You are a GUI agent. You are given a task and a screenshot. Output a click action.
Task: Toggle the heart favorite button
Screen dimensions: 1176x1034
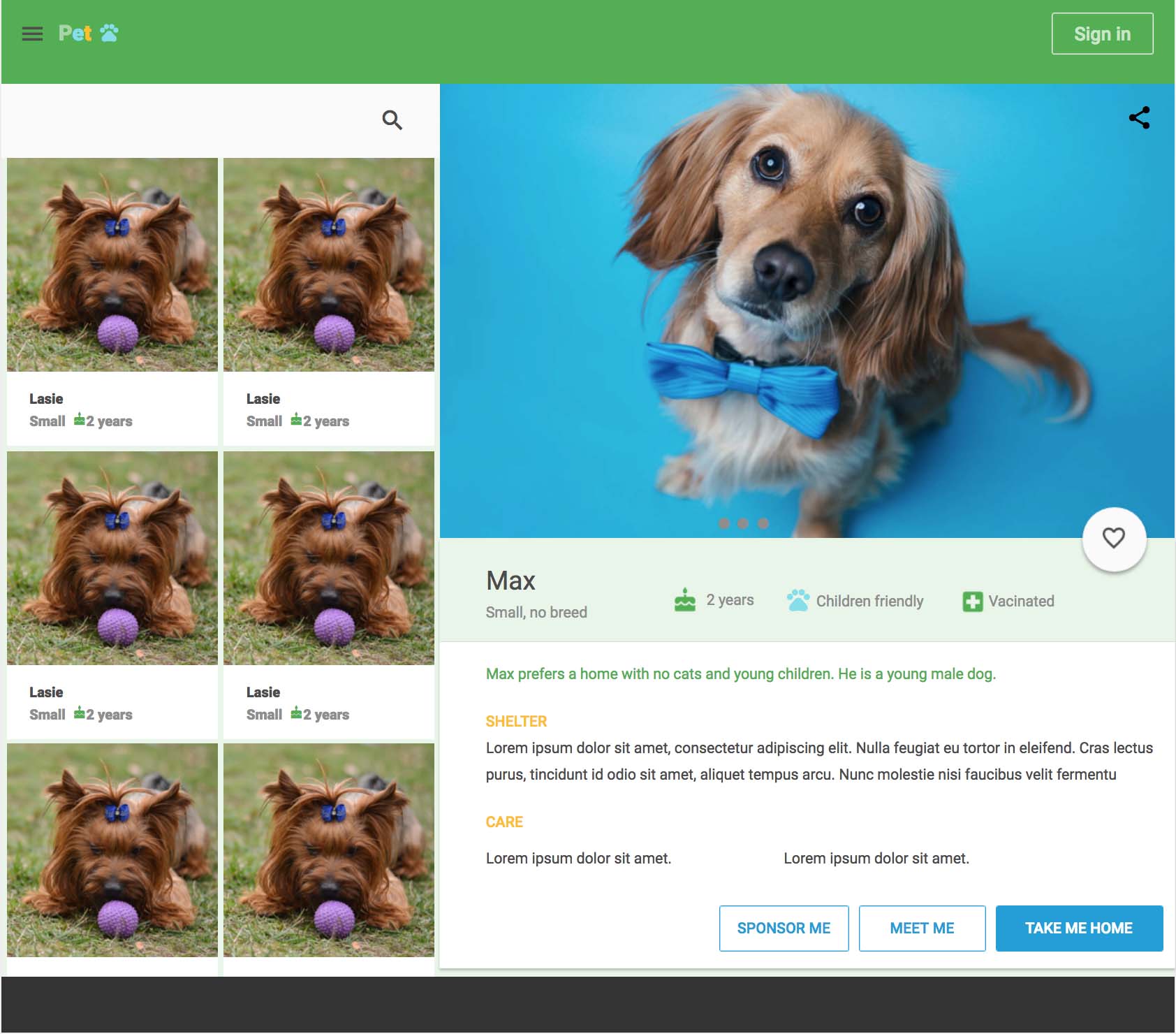pyautogui.click(x=1114, y=538)
